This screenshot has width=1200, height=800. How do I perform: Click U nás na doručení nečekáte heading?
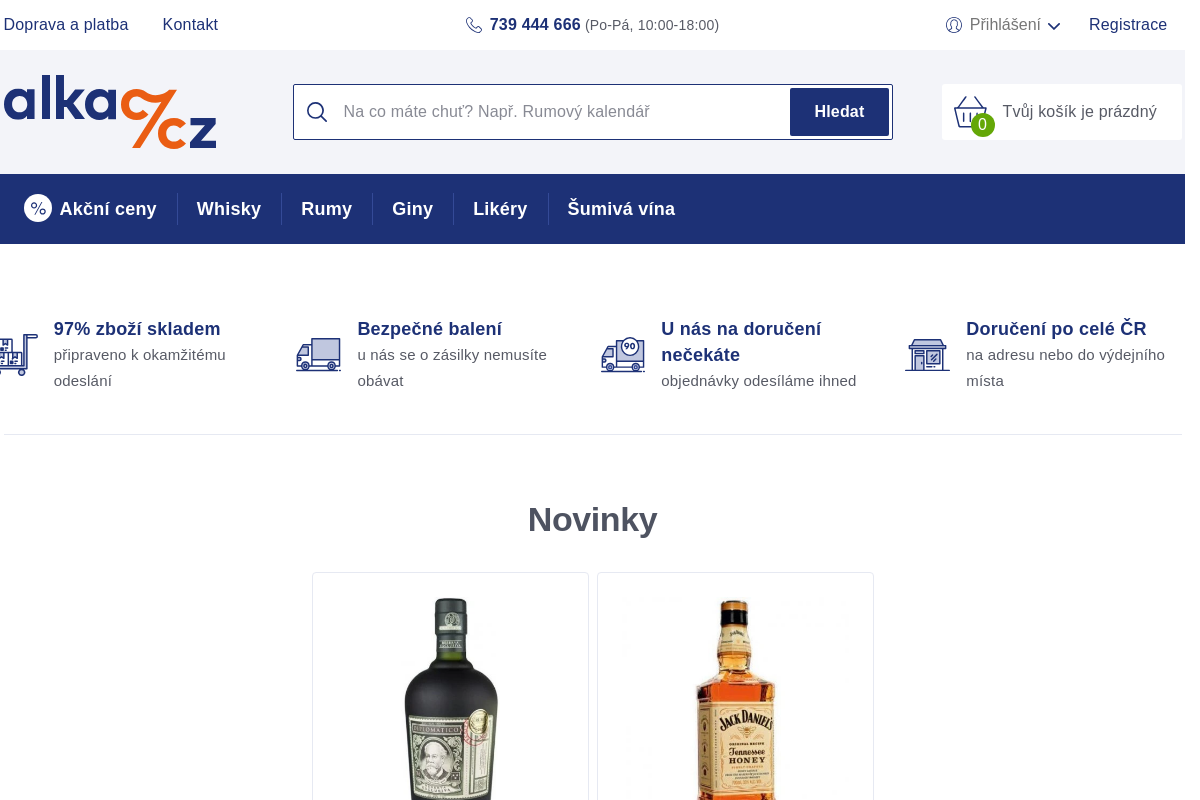tap(741, 342)
